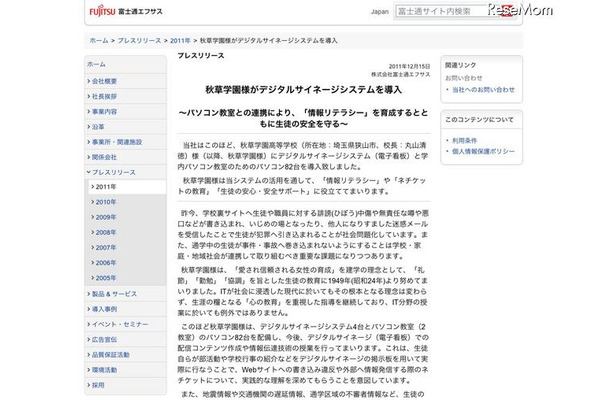This screenshot has height=400, width=610.
Task: Open 個人情報保護ポリシー link
Action: [483, 151]
